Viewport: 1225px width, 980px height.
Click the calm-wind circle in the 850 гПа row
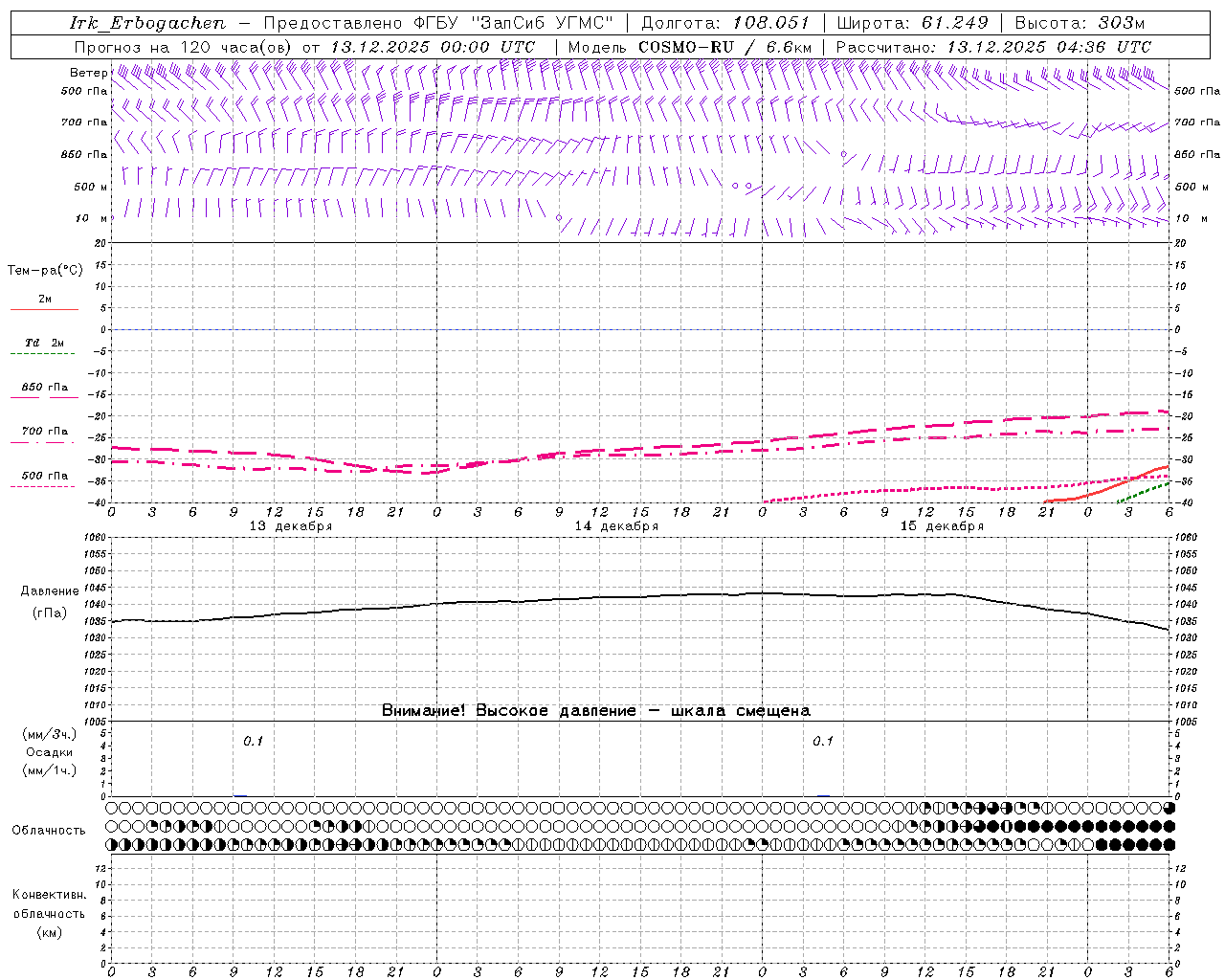coord(843,154)
